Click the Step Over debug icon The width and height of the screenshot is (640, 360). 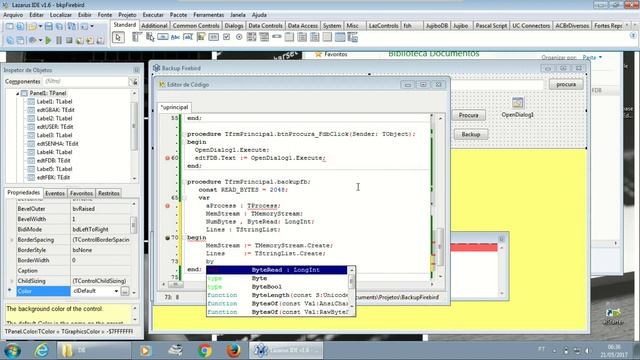click(x=89, y=40)
